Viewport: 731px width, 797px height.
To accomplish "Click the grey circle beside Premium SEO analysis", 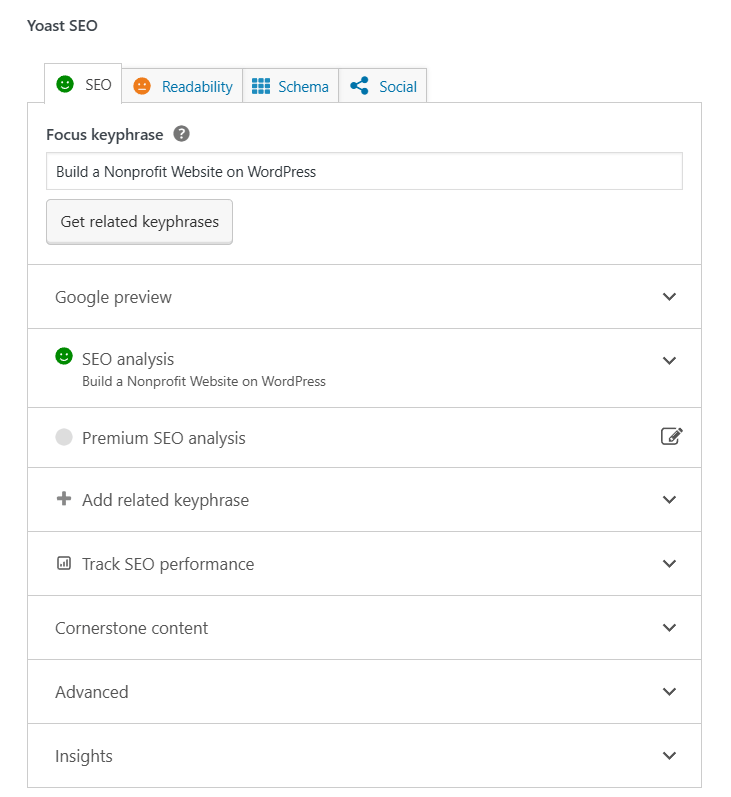I will (x=64, y=437).
